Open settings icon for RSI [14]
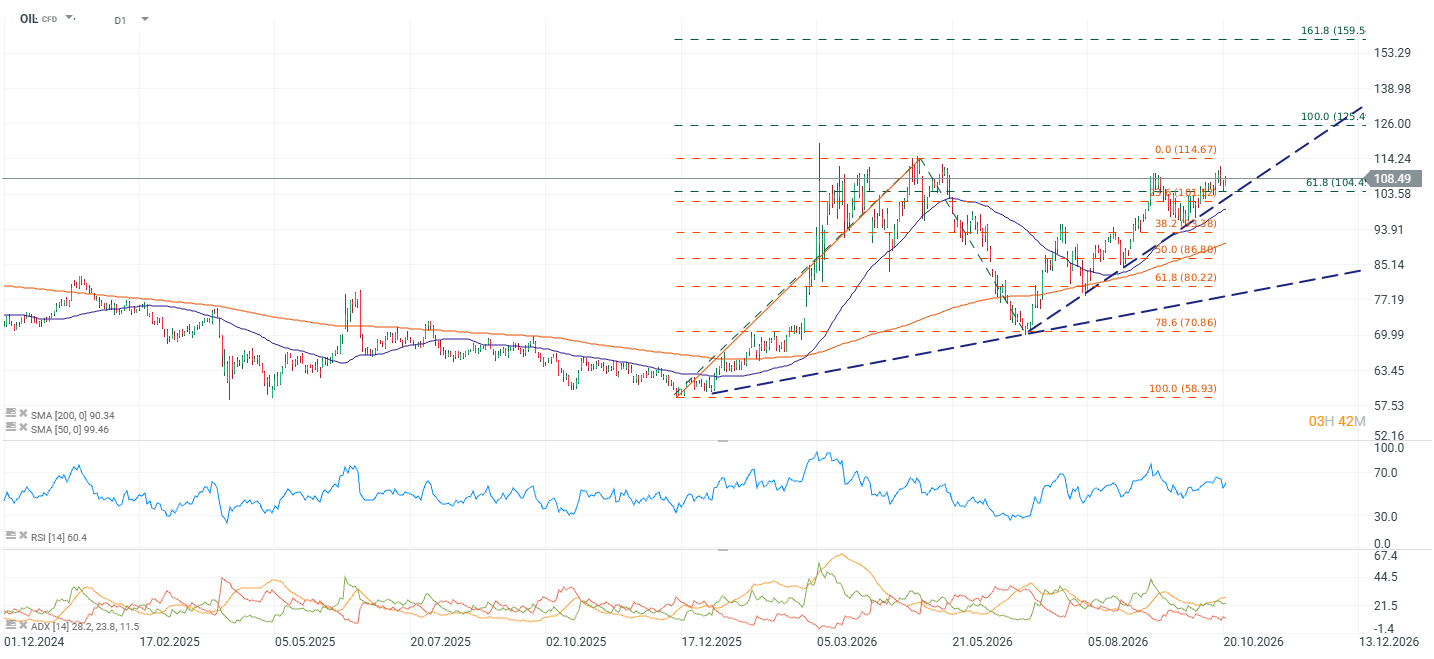Image resolution: width=1434 pixels, height=659 pixels. [11, 537]
